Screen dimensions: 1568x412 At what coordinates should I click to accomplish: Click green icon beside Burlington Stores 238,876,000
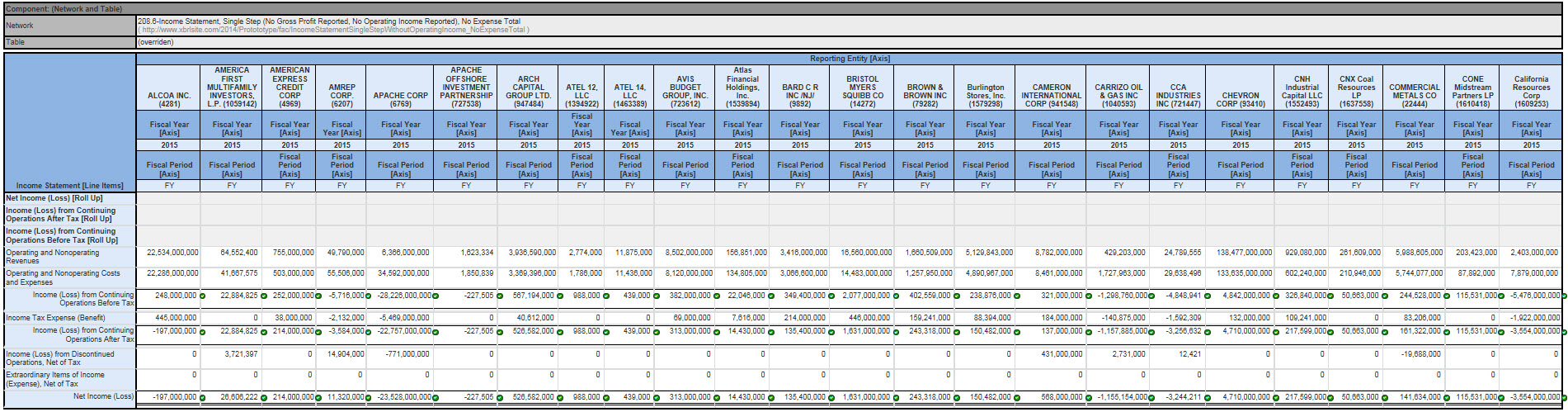pyautogui.click(x=1017, y=296)
